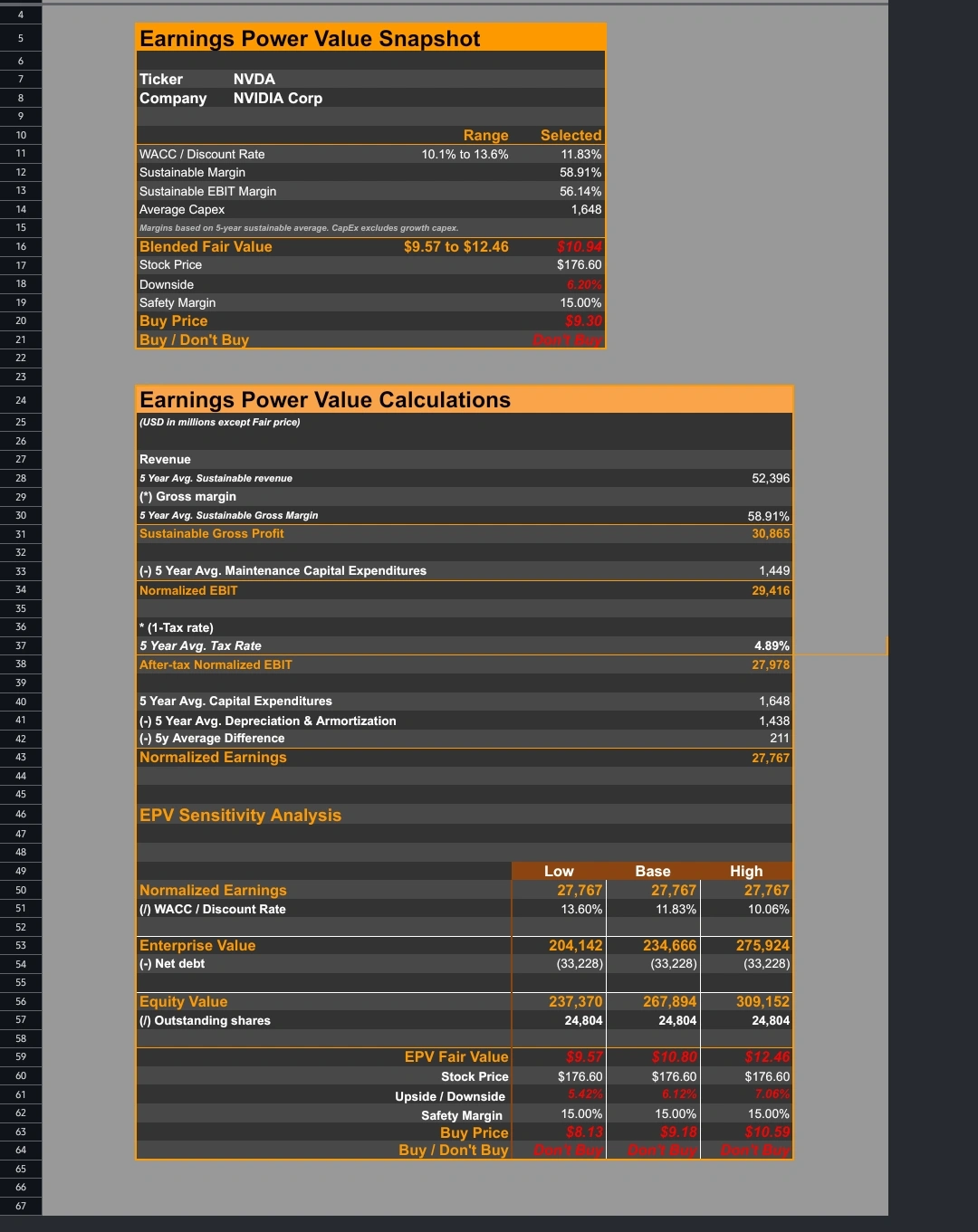The height and width of the screenshot is (1232, 978).
Task: Select the After-tax Normalized EBIT value 27,978
Action: click(x=770, y=665)
